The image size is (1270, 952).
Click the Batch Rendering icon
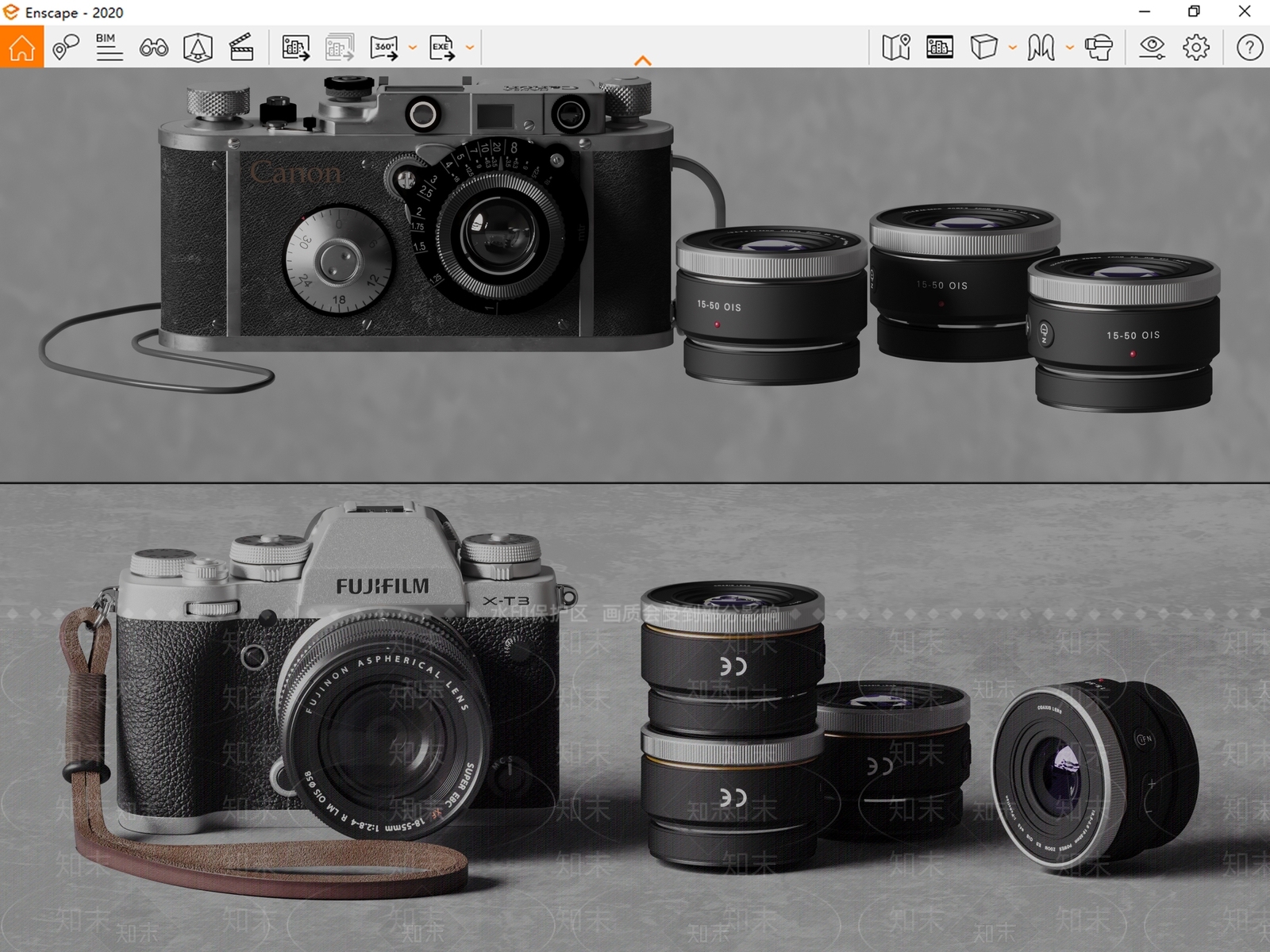340,47
